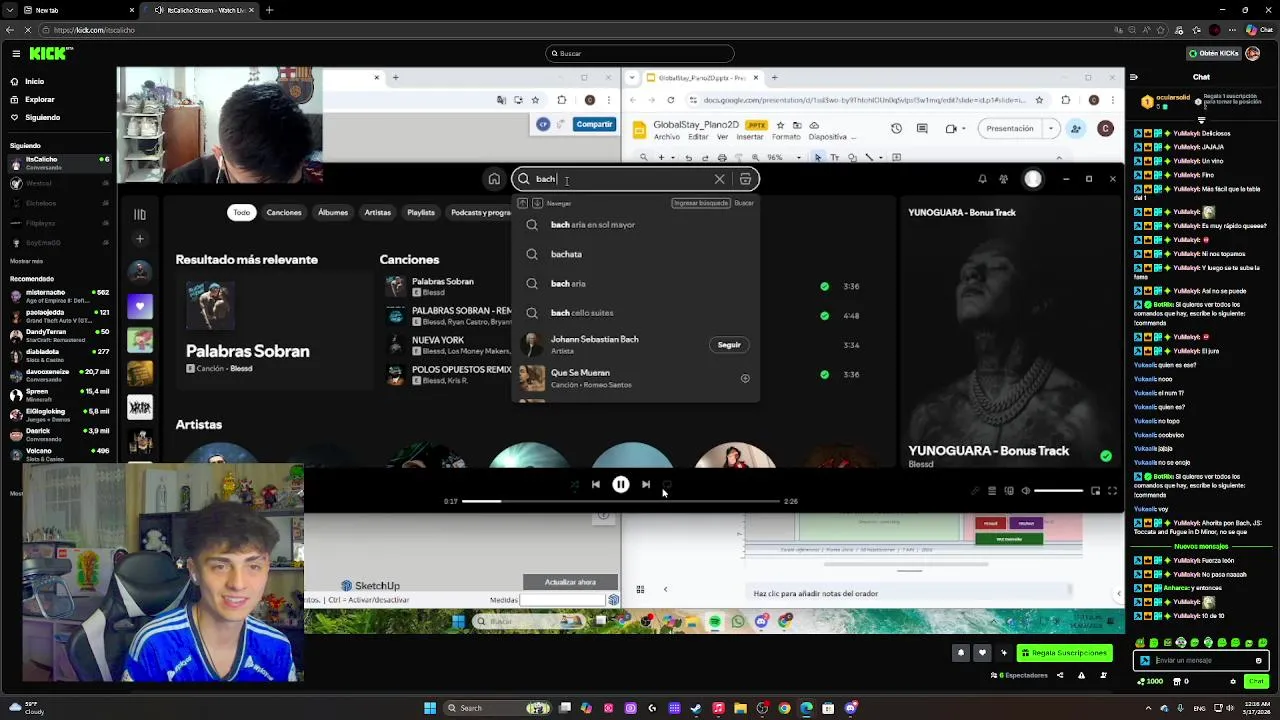
Task: Open the Presentación button in Google Slides
Action: [x=1010, y=128]
